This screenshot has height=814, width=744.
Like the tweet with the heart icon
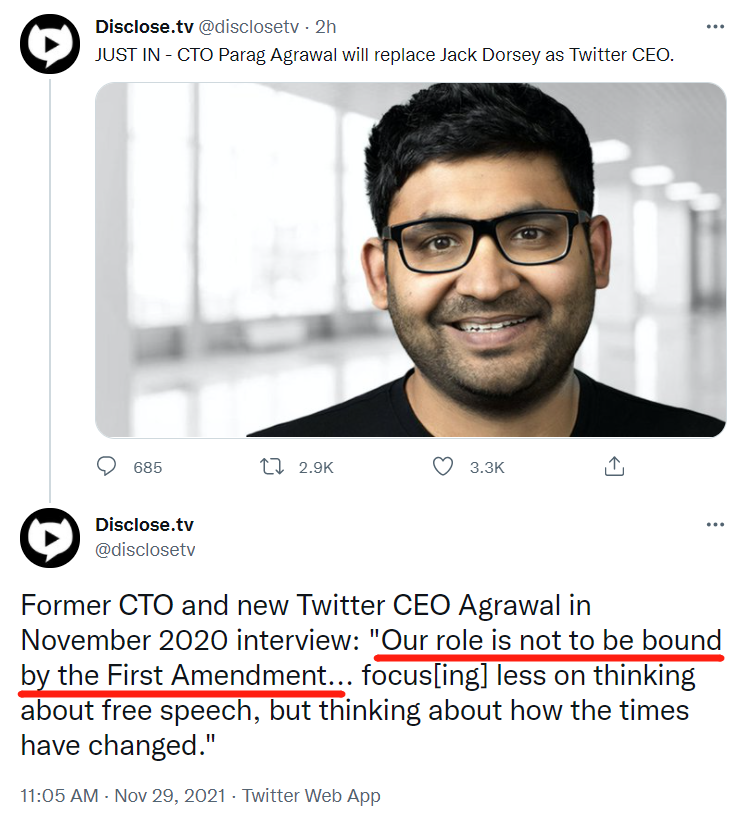[443, 466]
